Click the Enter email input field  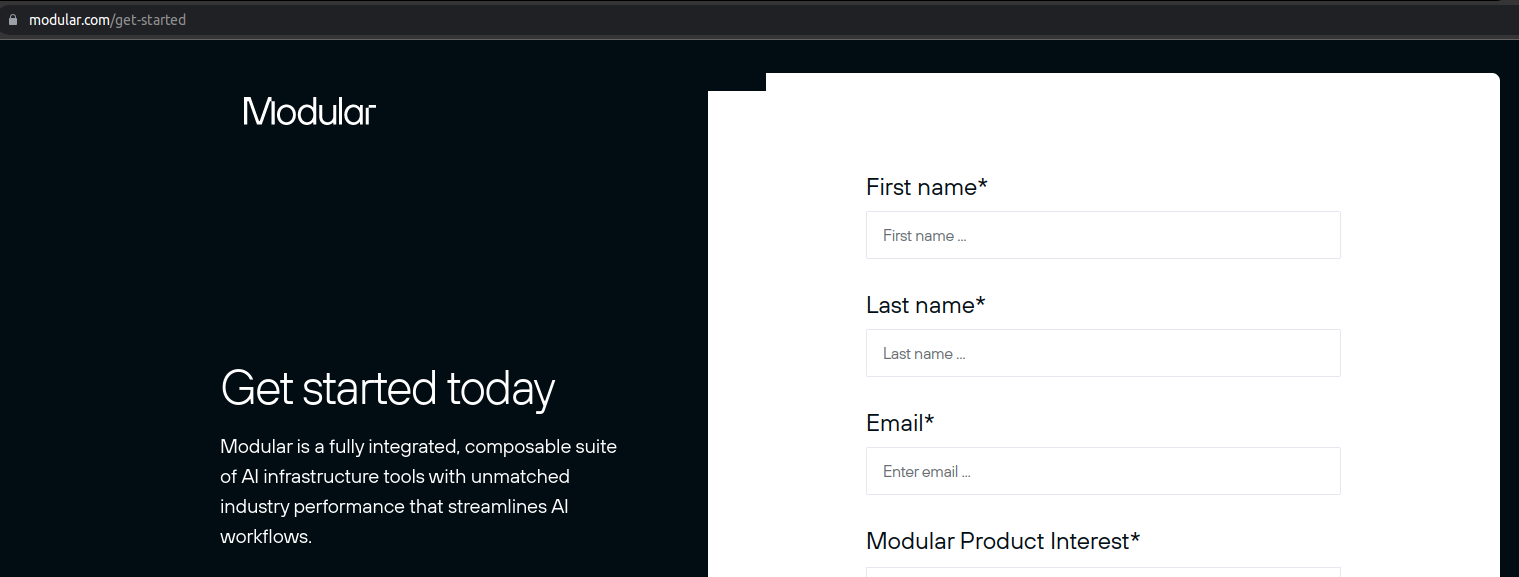point(1102,470)
